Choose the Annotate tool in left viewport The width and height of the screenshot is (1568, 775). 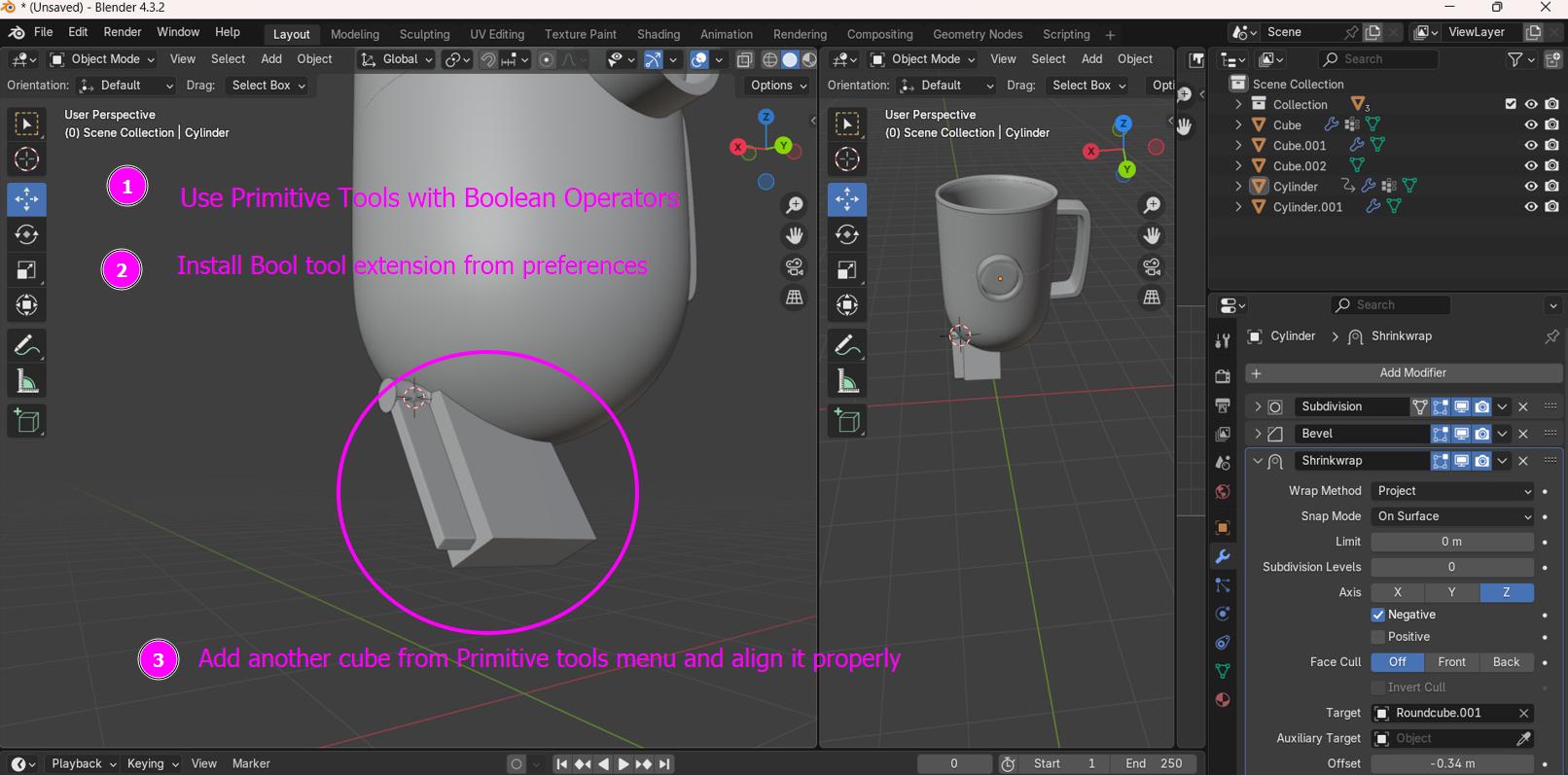(26, 346)
